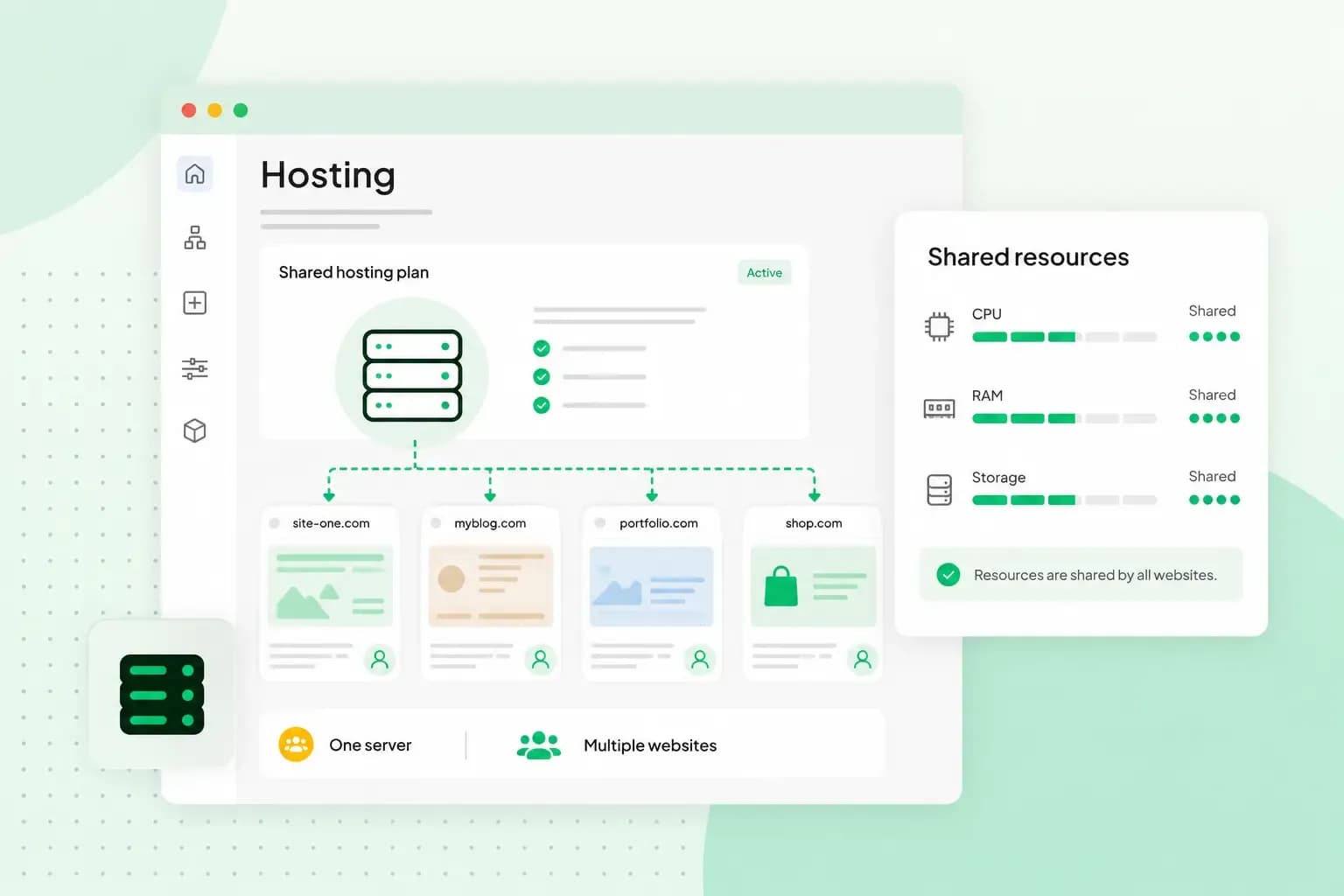Viewport: 1344px width, 896px height.
Task: Click the shop.com domain label
Action: tap(814, 523)
